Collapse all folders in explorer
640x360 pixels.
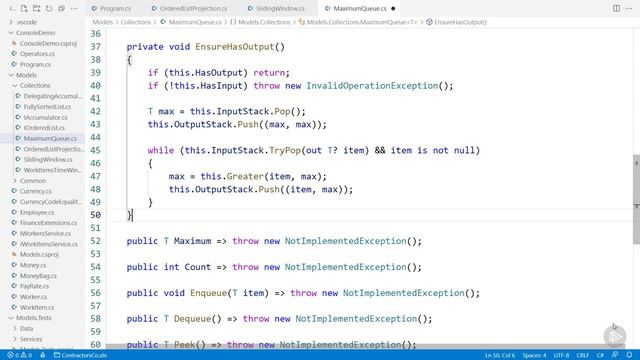61,8
